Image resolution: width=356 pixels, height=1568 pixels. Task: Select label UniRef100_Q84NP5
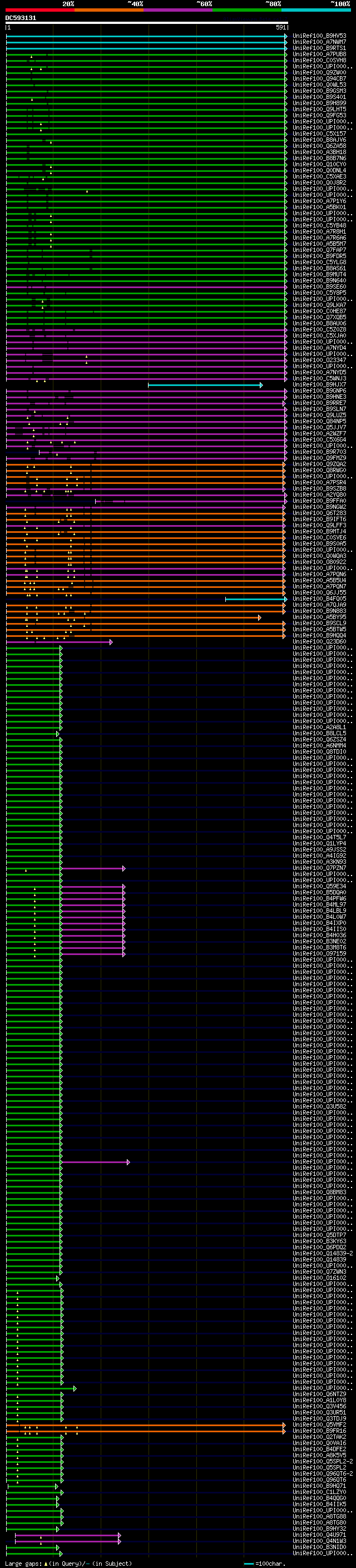pos(319,421)
